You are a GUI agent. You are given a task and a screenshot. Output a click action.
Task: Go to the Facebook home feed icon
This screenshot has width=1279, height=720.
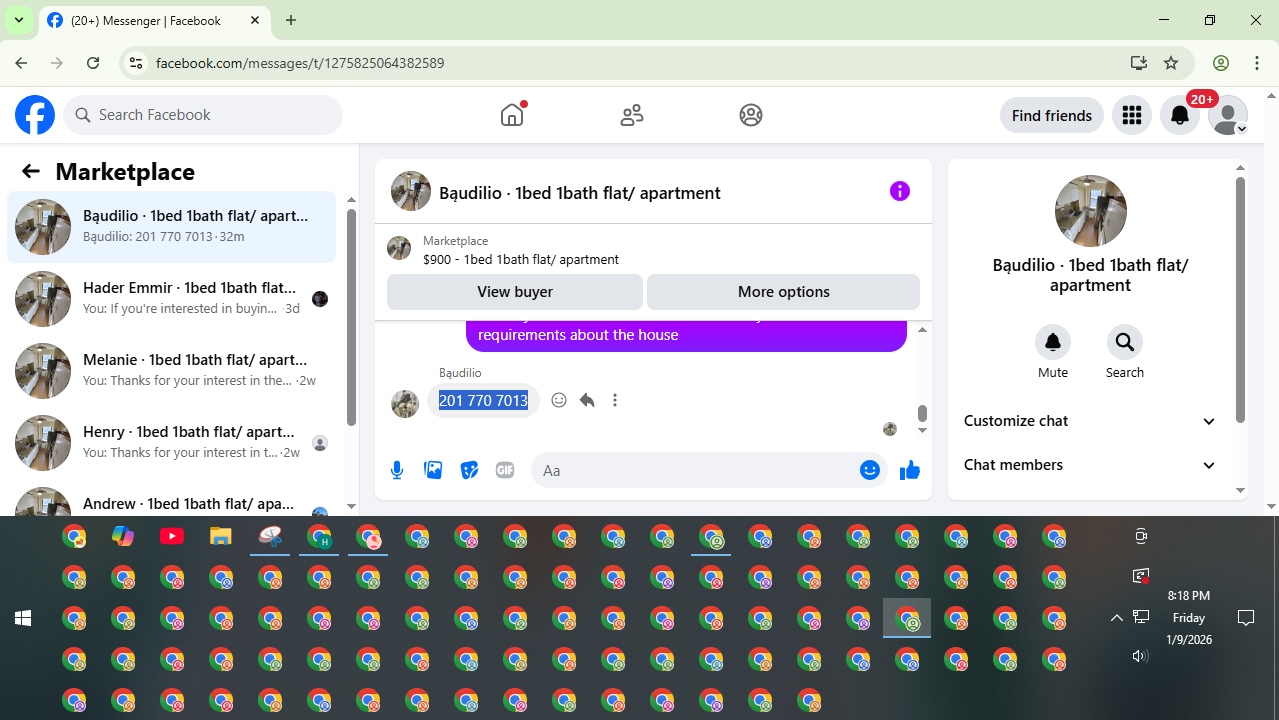(512, 115)
